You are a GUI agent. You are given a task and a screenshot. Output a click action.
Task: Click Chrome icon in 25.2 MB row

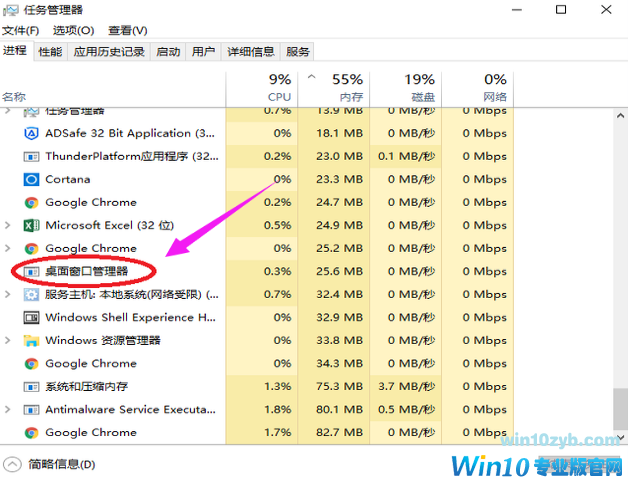[31, 248]
